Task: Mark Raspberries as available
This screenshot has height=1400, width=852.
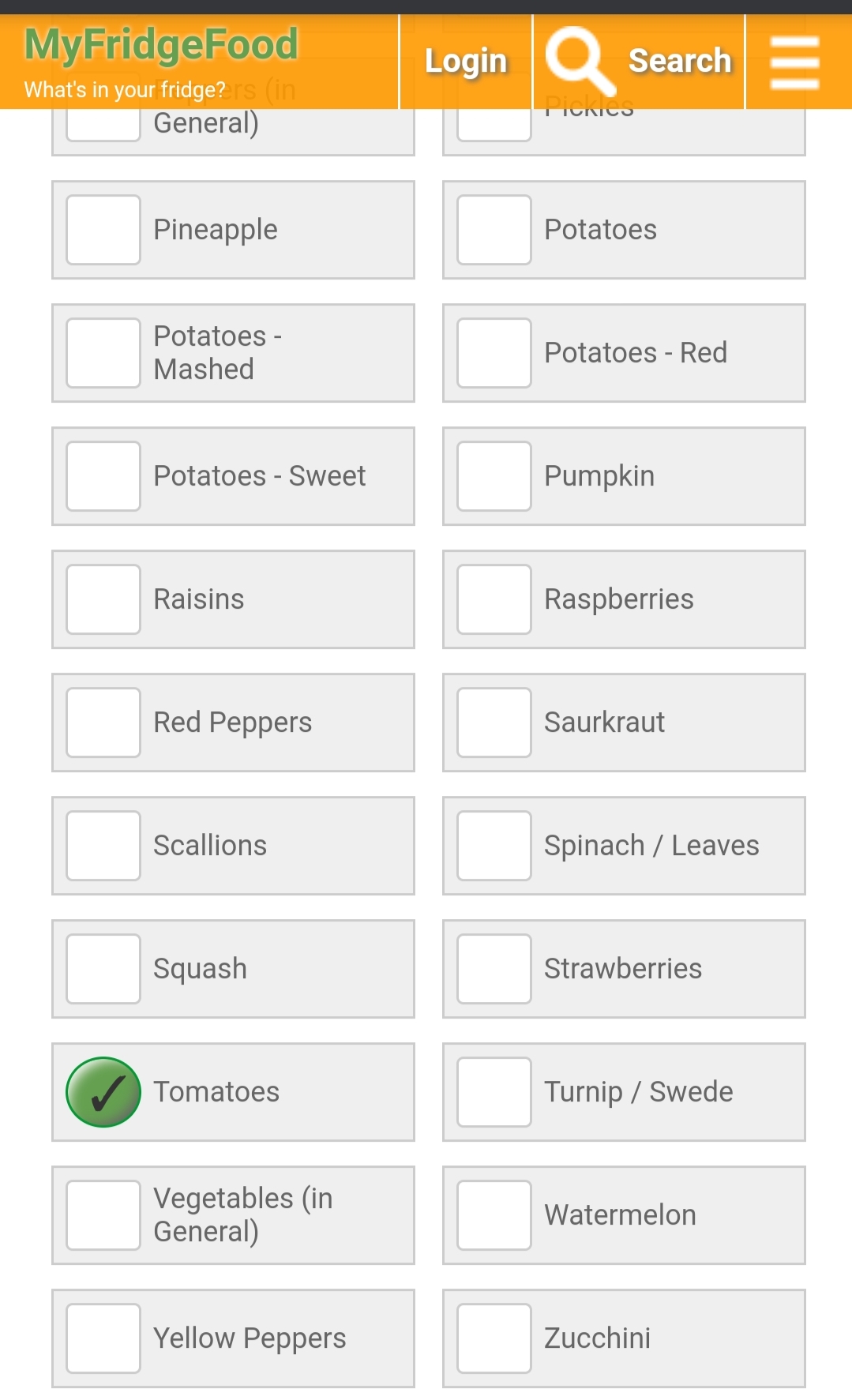Action: click(x=494, y=599)
